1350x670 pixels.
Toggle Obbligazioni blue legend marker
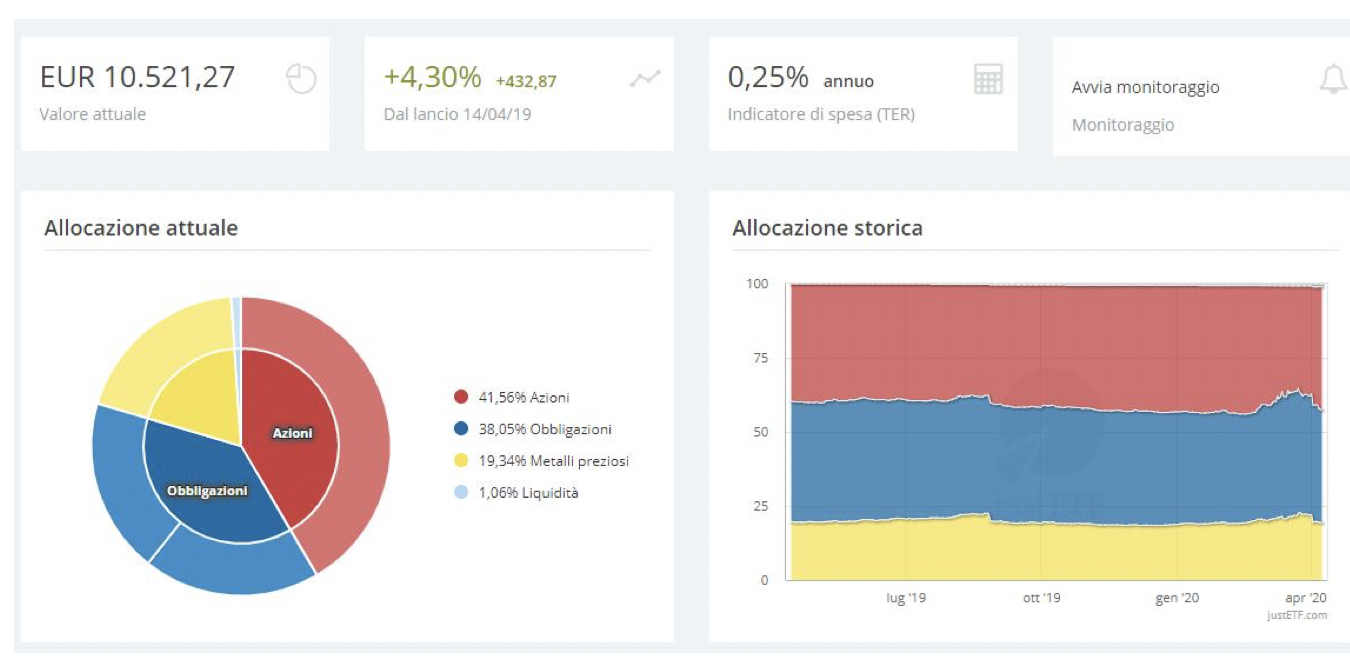pos(461,429)
